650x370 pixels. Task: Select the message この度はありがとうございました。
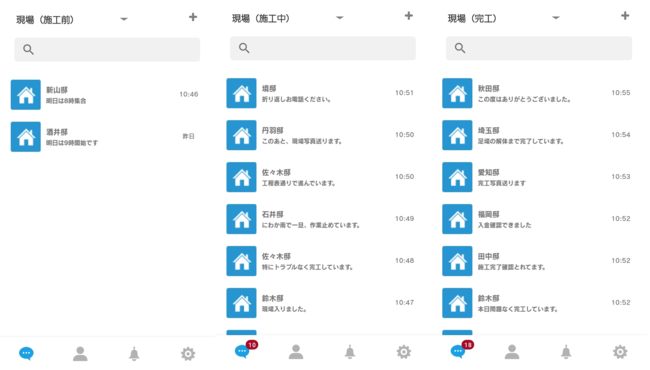tap(524, 99)
